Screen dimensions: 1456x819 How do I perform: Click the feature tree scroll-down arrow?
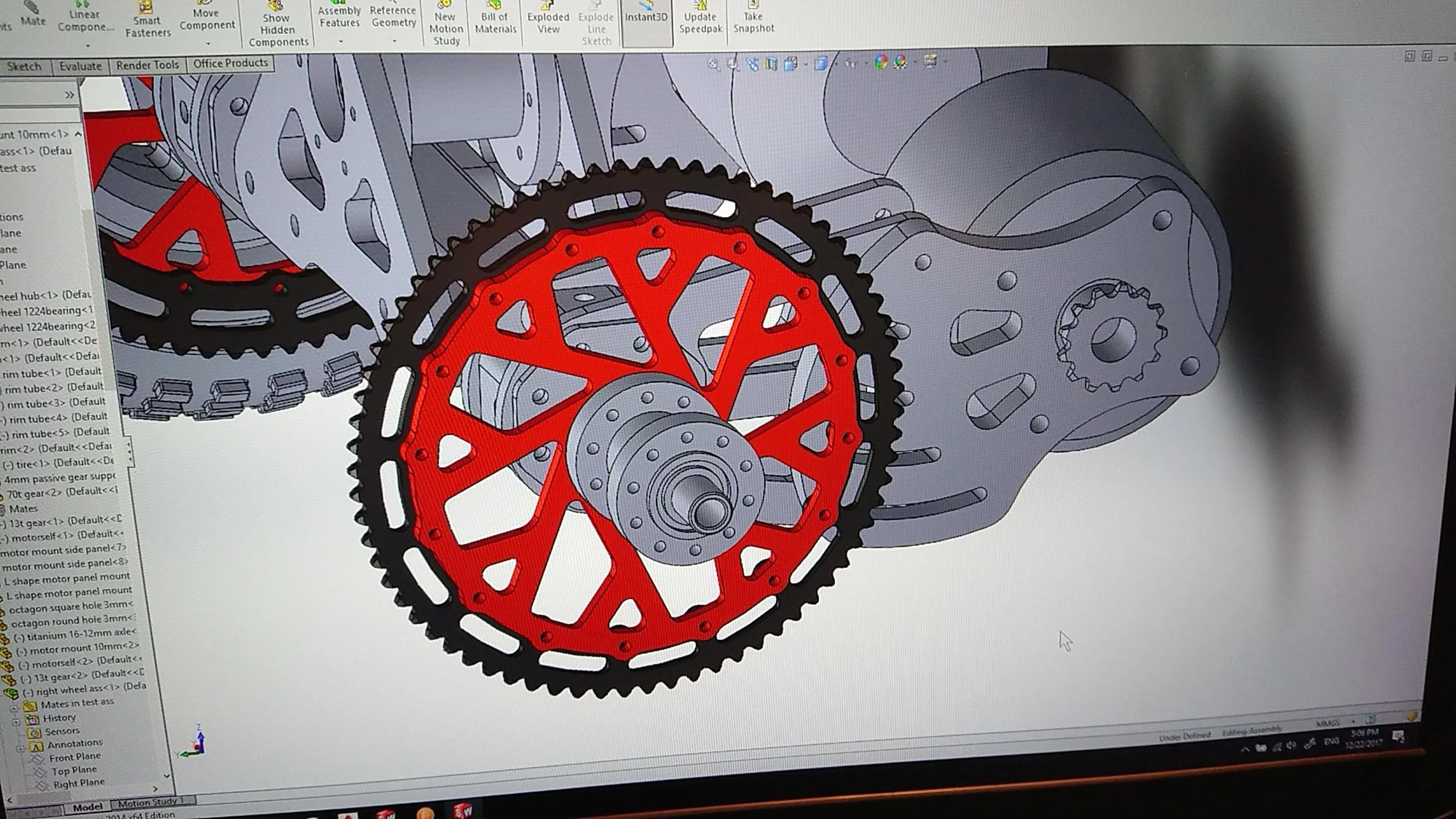(x=167, y=776)
